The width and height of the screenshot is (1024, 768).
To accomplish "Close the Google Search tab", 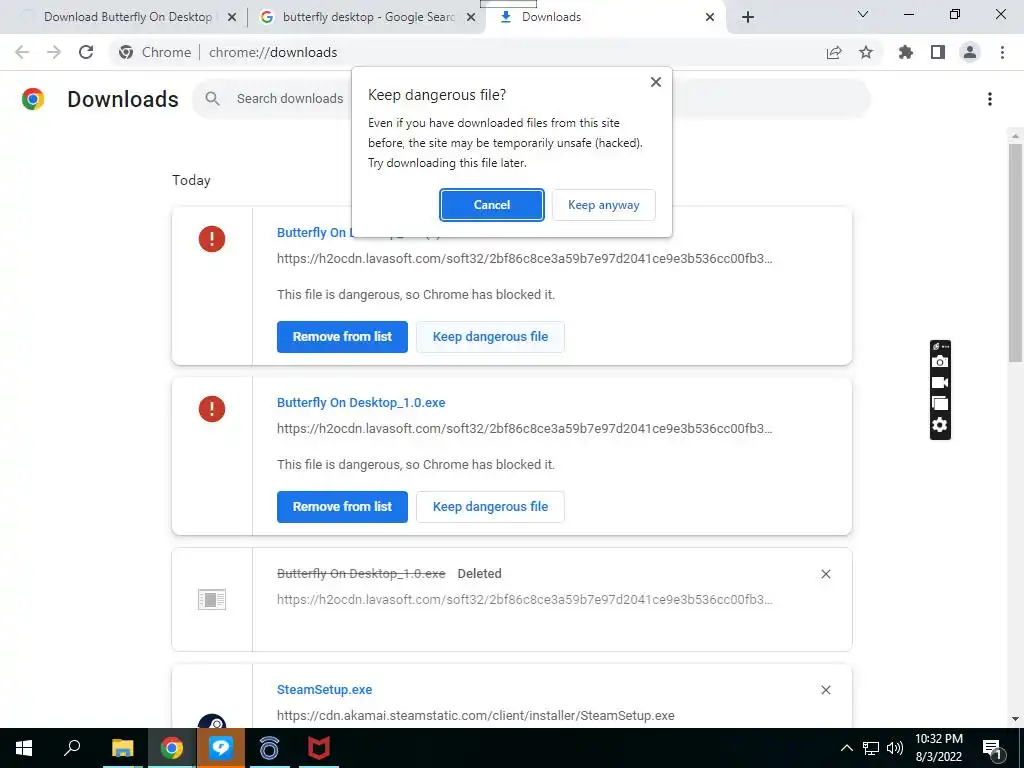I will tap(470, 17).
